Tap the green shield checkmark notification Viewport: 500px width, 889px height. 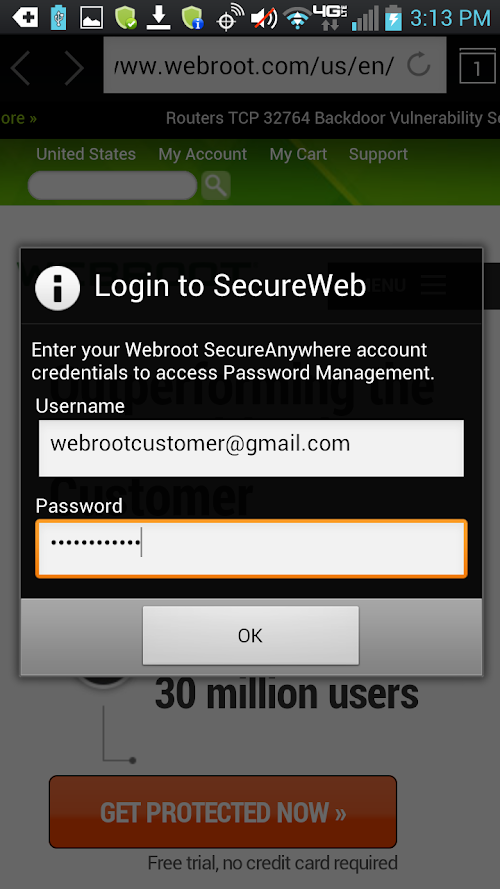pyautogui.click(x=125, y=18)
